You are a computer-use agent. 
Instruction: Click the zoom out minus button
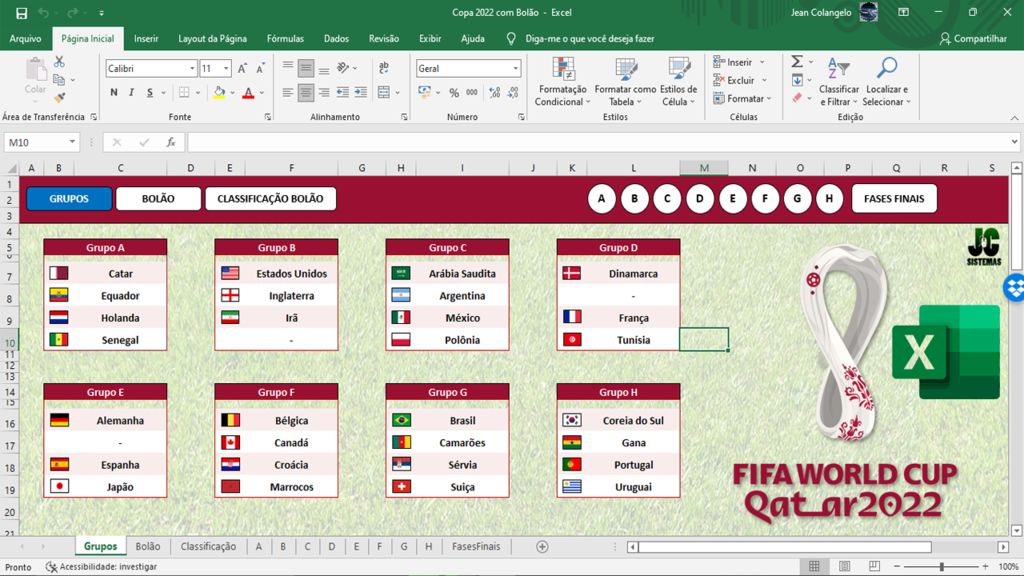(x=897, y=566)
